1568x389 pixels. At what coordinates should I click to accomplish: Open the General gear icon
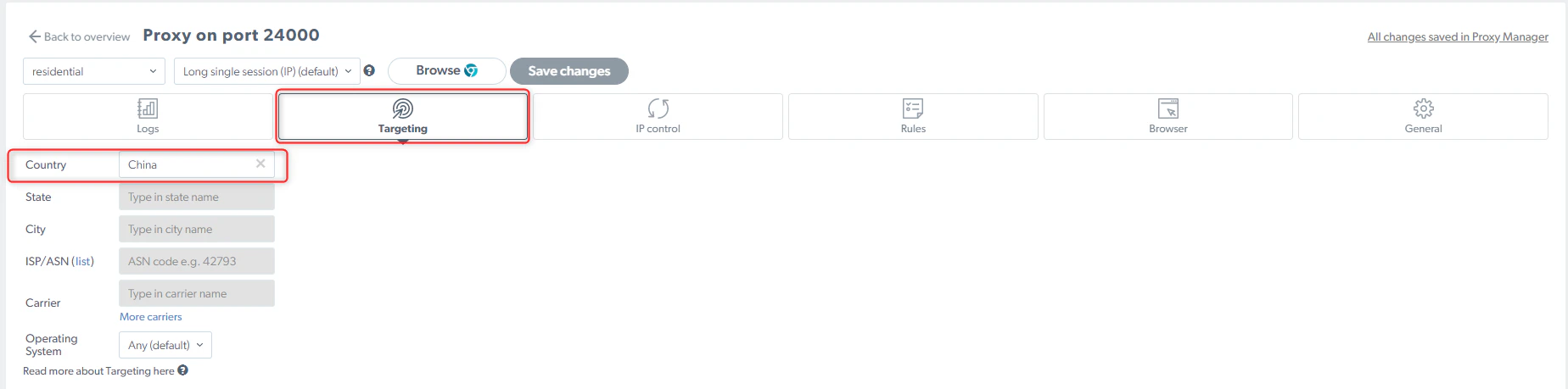click(1423, 108)
